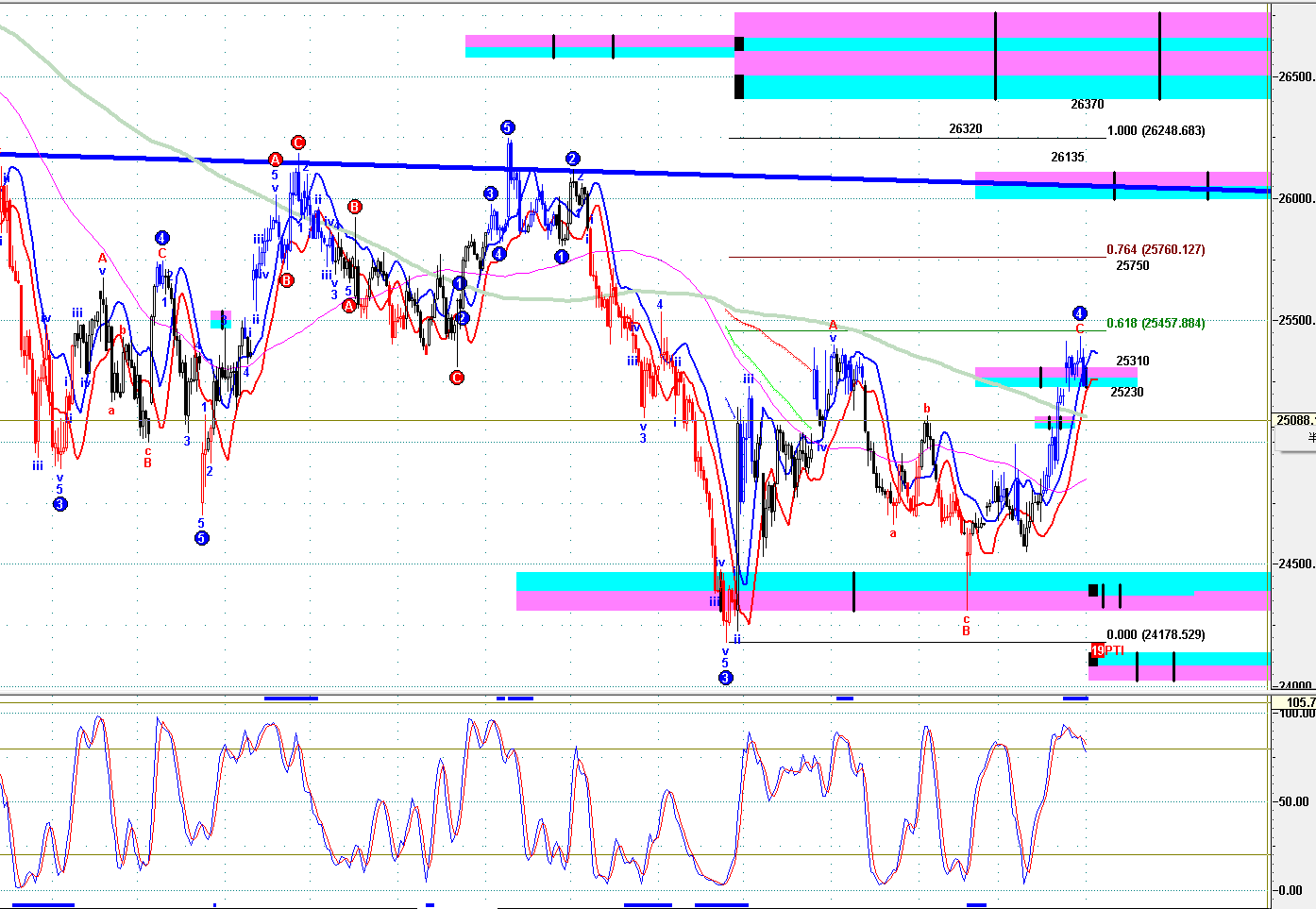
Task: Select the 25310 price label
Action: pyautogui.click(x=1132, y=361)
